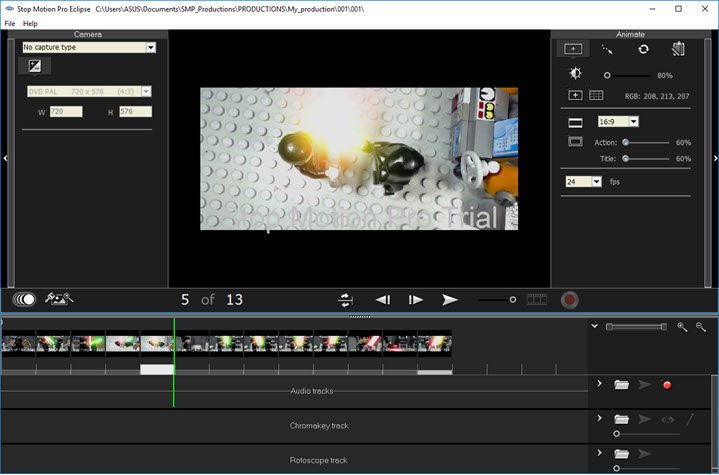Screen dimensions: 719x475
Task: Open the capture type dropdown
Action: point(150,47)
